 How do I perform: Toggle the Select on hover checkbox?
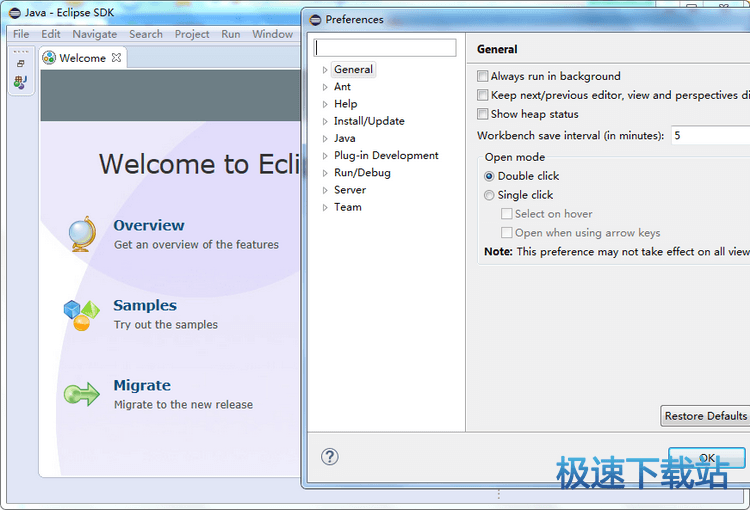507,214
